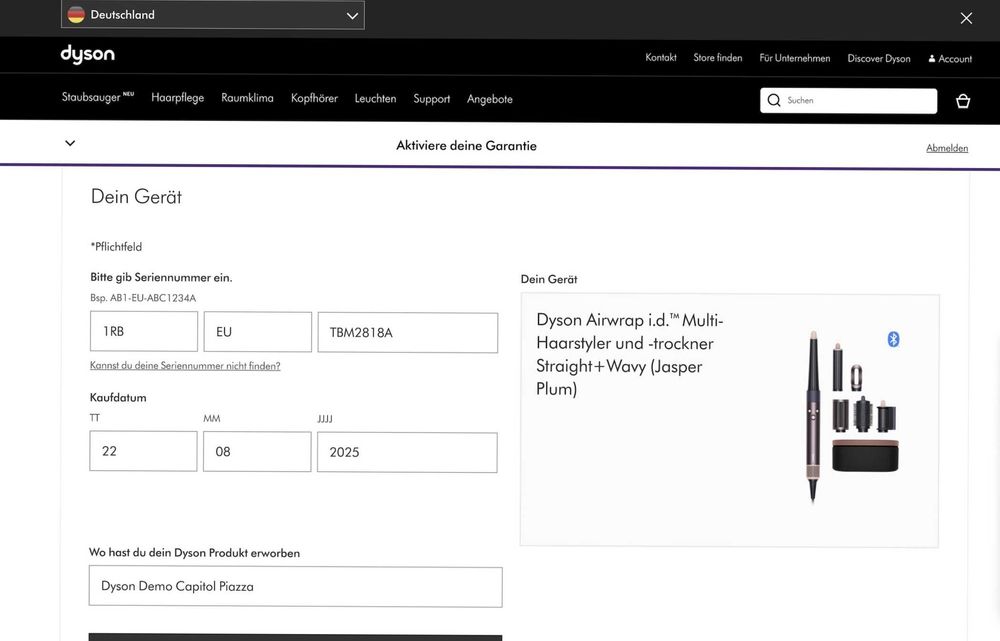Viewport: 1000px width, 641px height.
Task: Click the day field showing 22
Action: tap(143, 451)
